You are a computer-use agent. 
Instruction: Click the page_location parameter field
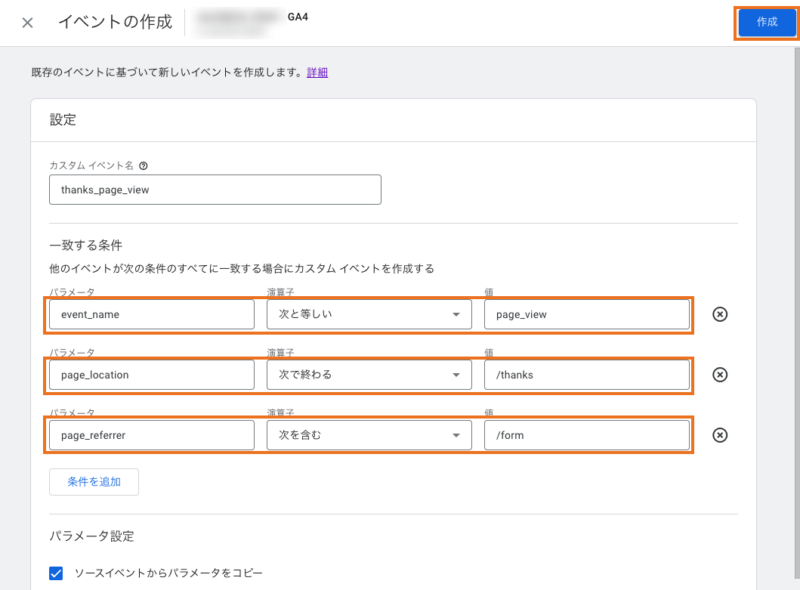(x=152, y=375)
